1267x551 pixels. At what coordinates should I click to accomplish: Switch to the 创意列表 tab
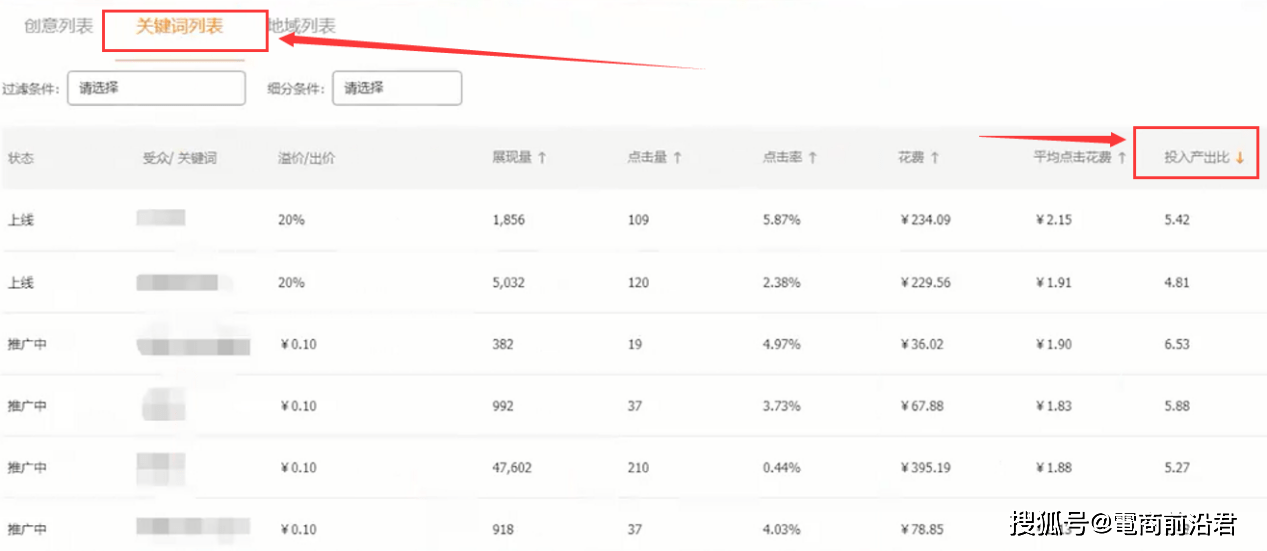click(x=59, y=27)
